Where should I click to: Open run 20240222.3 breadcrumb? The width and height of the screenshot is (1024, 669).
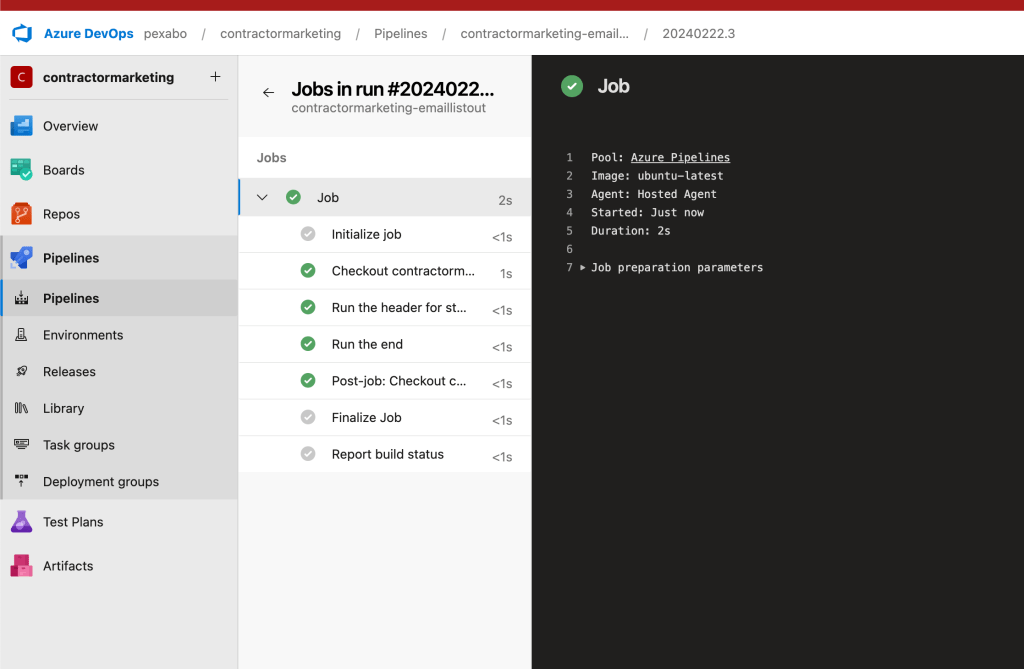(x=698, y=33)
